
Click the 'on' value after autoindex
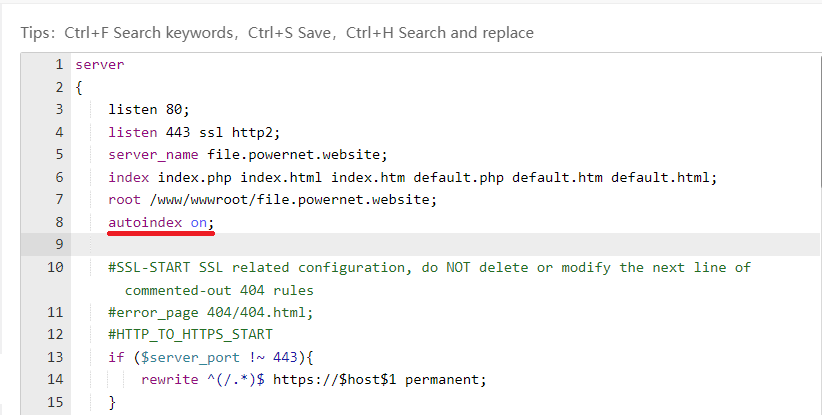[x=199, y=222]
